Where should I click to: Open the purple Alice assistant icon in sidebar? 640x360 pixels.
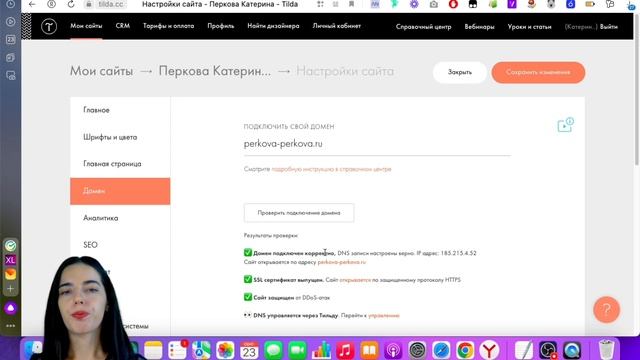tap(11, 308)
